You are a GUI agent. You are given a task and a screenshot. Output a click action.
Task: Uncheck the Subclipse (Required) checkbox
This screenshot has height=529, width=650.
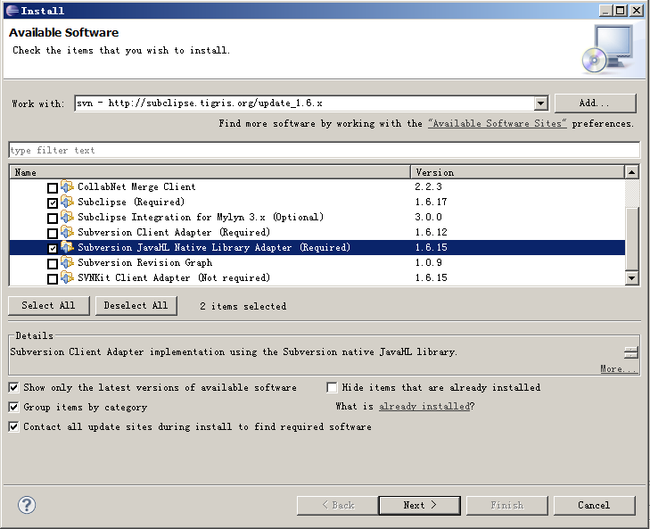tap(52, 203)
